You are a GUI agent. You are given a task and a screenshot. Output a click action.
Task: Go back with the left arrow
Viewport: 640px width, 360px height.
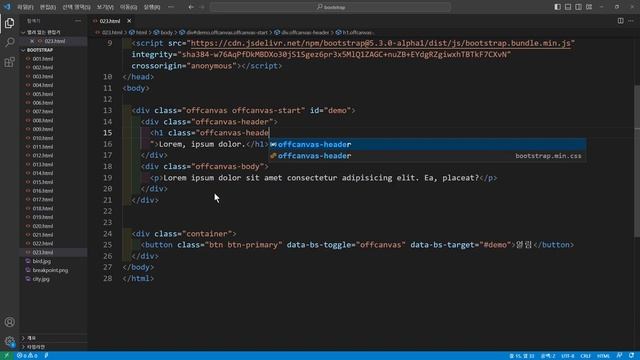click(191, 7)
